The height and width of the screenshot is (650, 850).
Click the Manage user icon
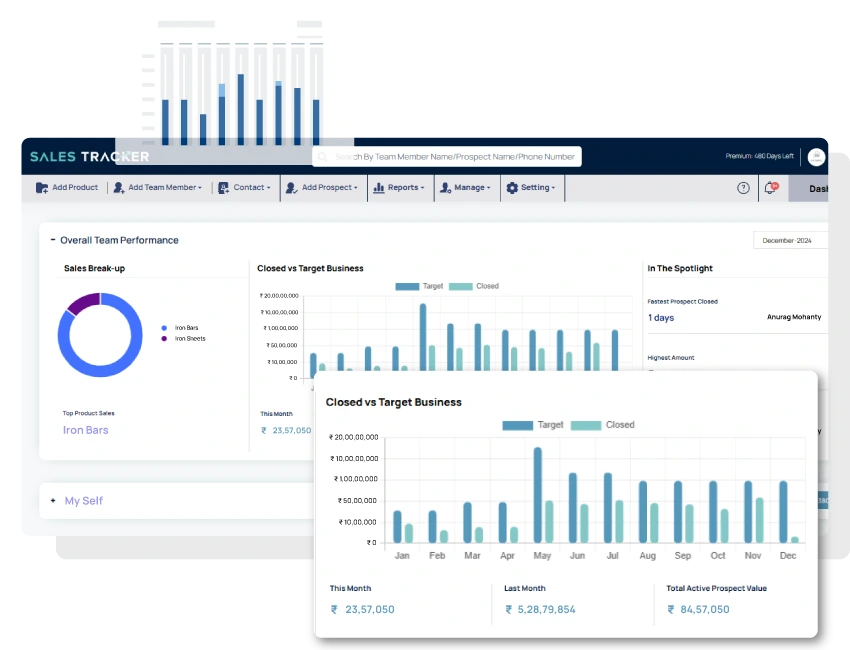coord(444,188)
